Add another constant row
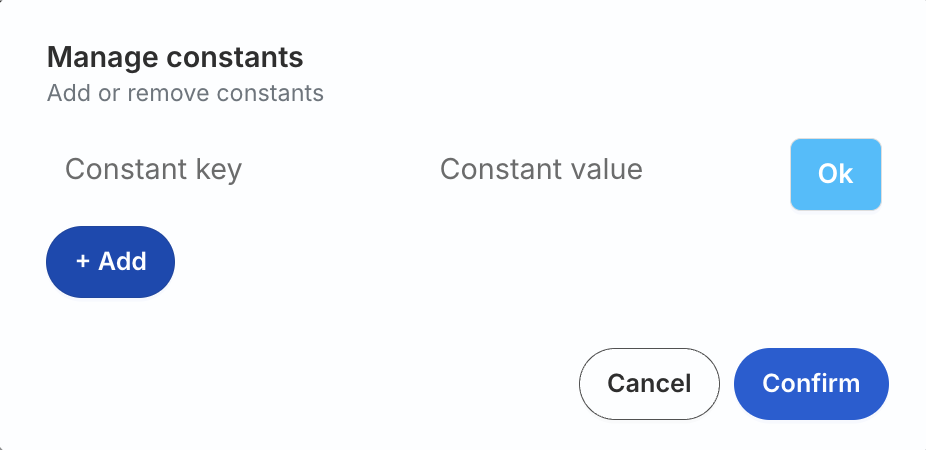The height and width of the screenshot is (450, 926). pos(111,262)
